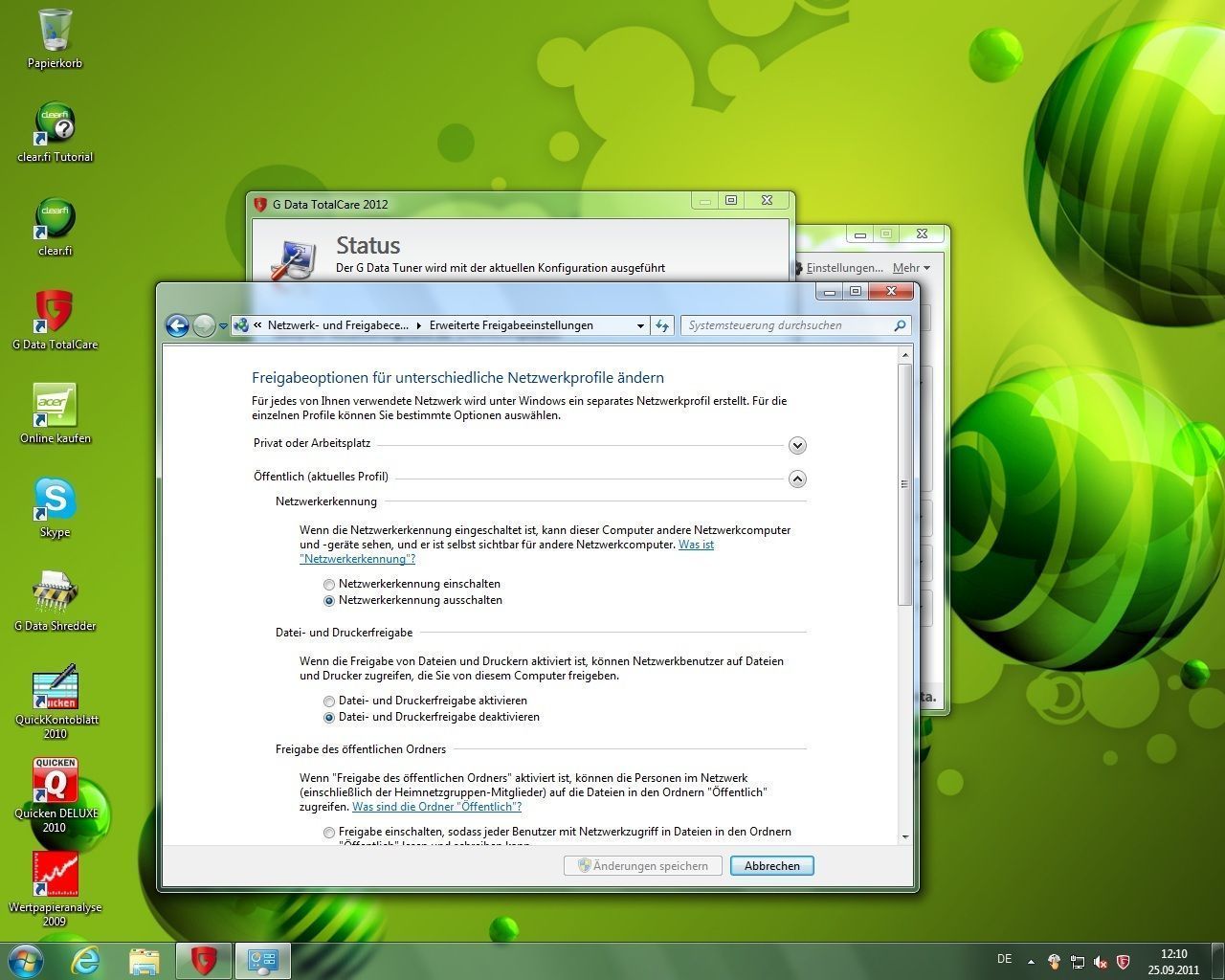
Task: Select the Wertpapieranalyse 2009 desktop icon
Action: [x=55, y=889]
